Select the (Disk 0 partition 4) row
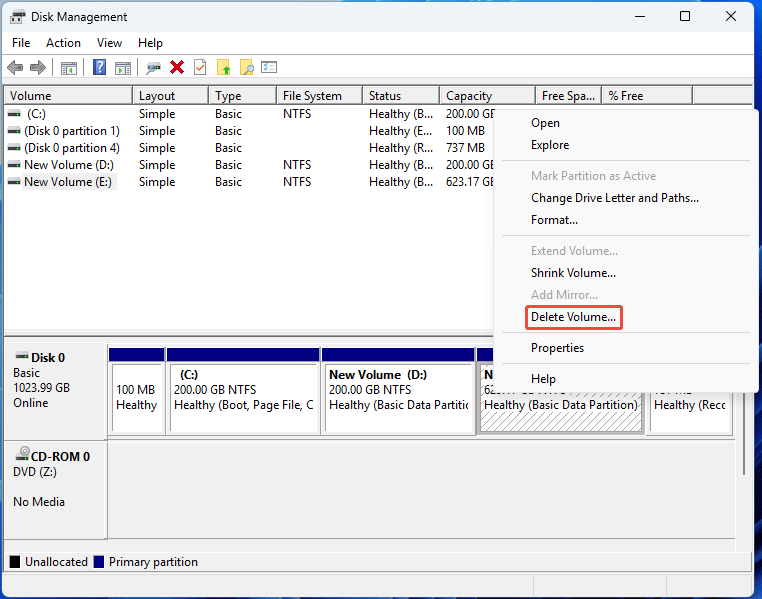762x599 pixels. click(250, 148)
